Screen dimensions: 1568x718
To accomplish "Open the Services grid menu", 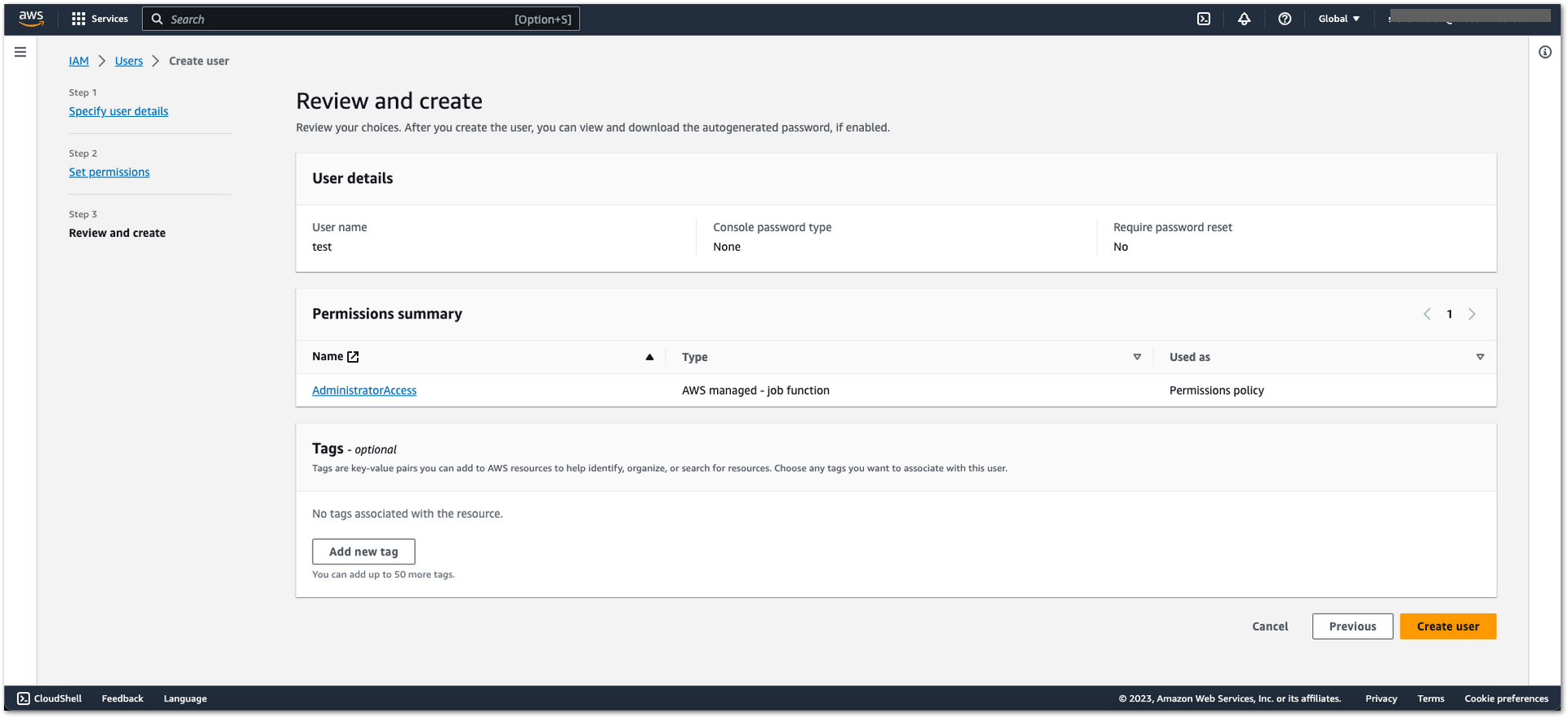I will point(100,19).
